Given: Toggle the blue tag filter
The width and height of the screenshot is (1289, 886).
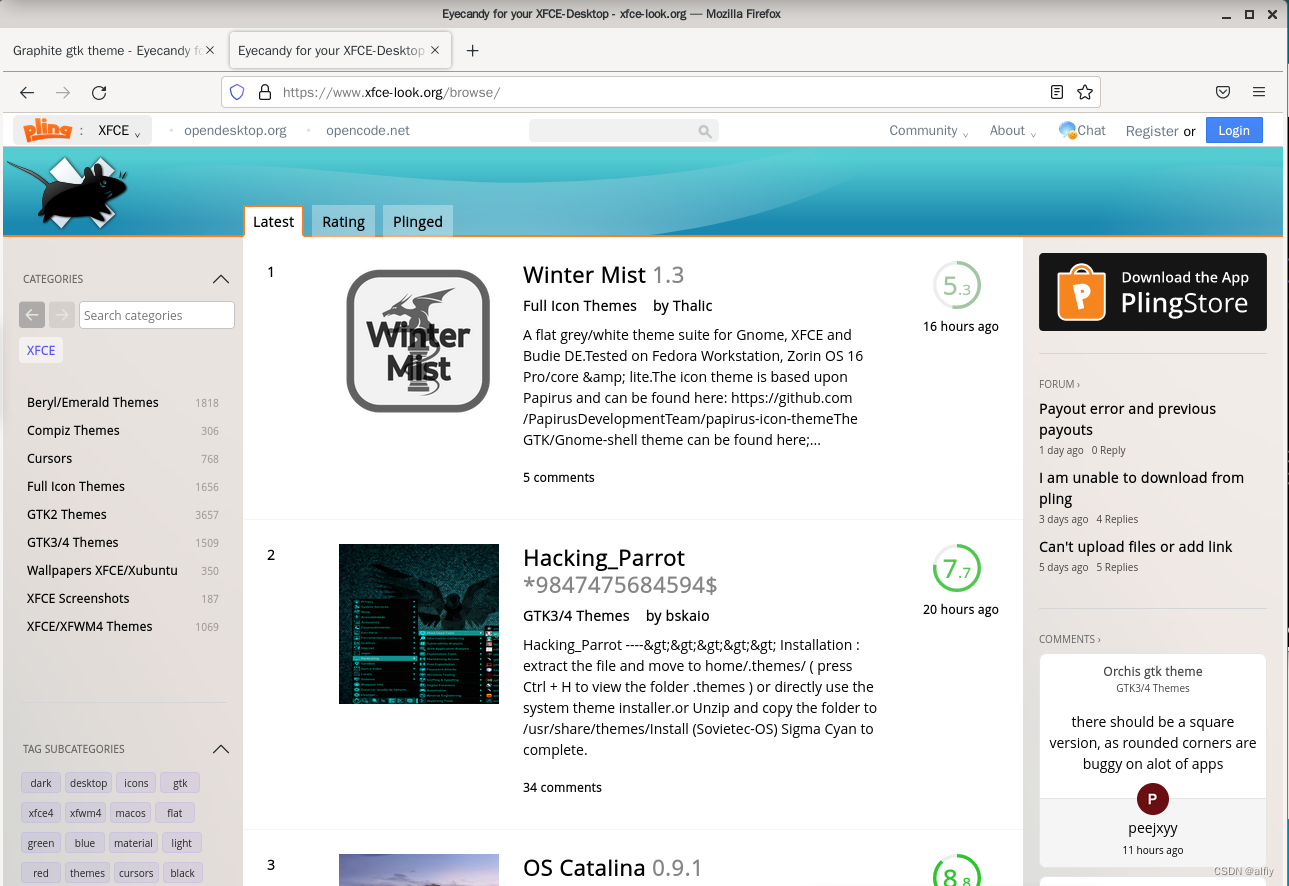Looking at the screenshot, I should 85,843.
